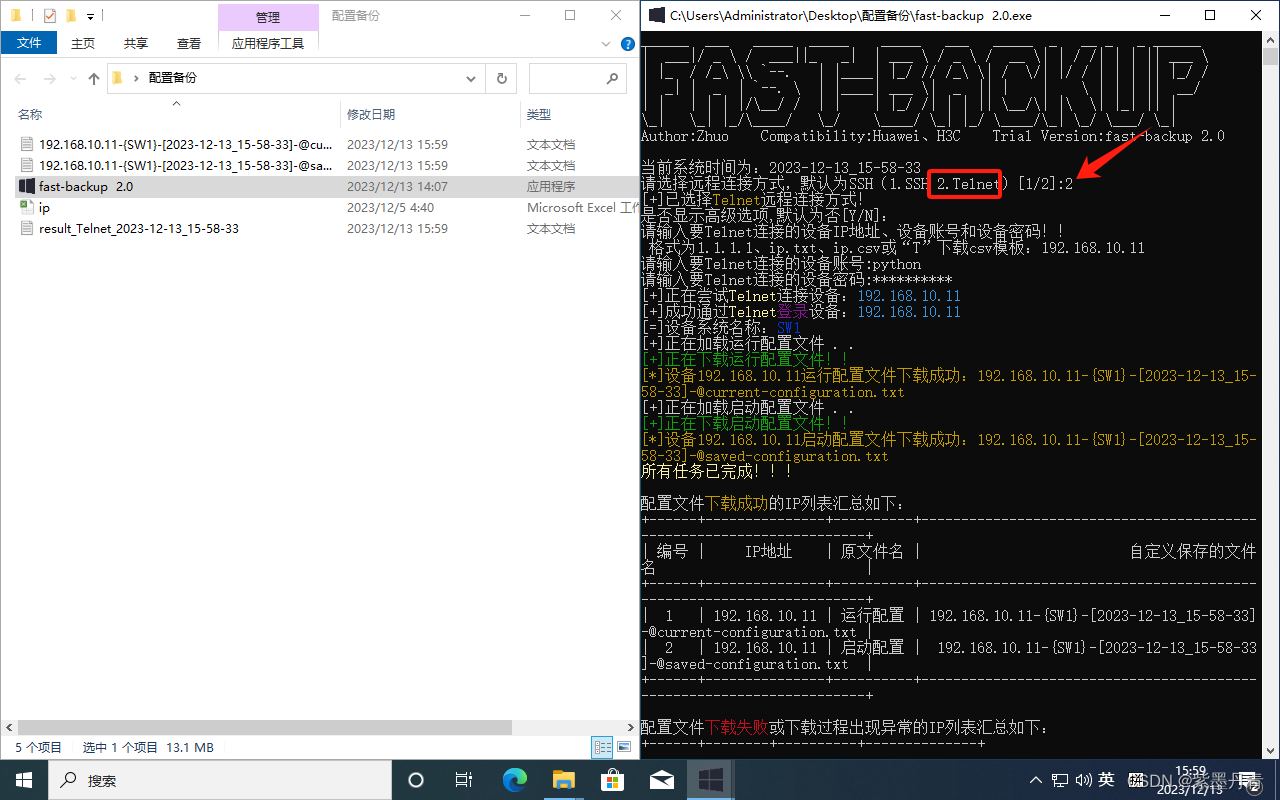1280x800 pixels.
Task: Go up one folder level
Action: pyautogui.click(x=94, y=78)
